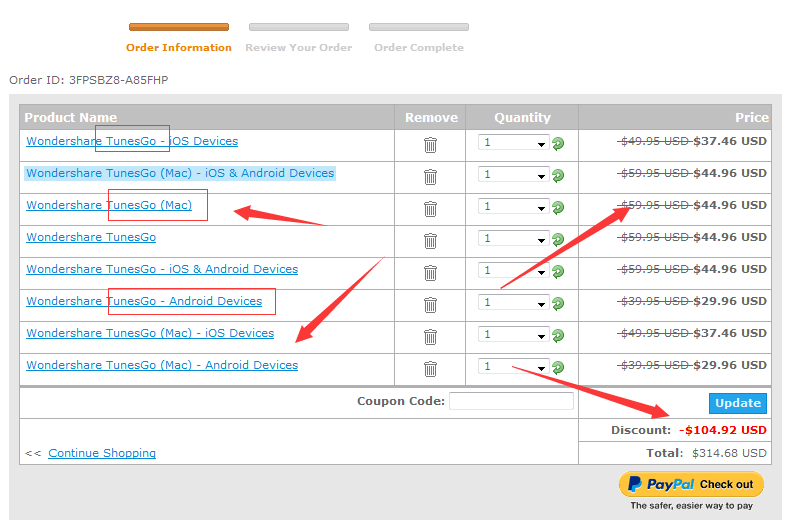Click refresh icon in plain Wondershare TunesGo row
Screen dimensions: 793x520
tap(558, 239)
